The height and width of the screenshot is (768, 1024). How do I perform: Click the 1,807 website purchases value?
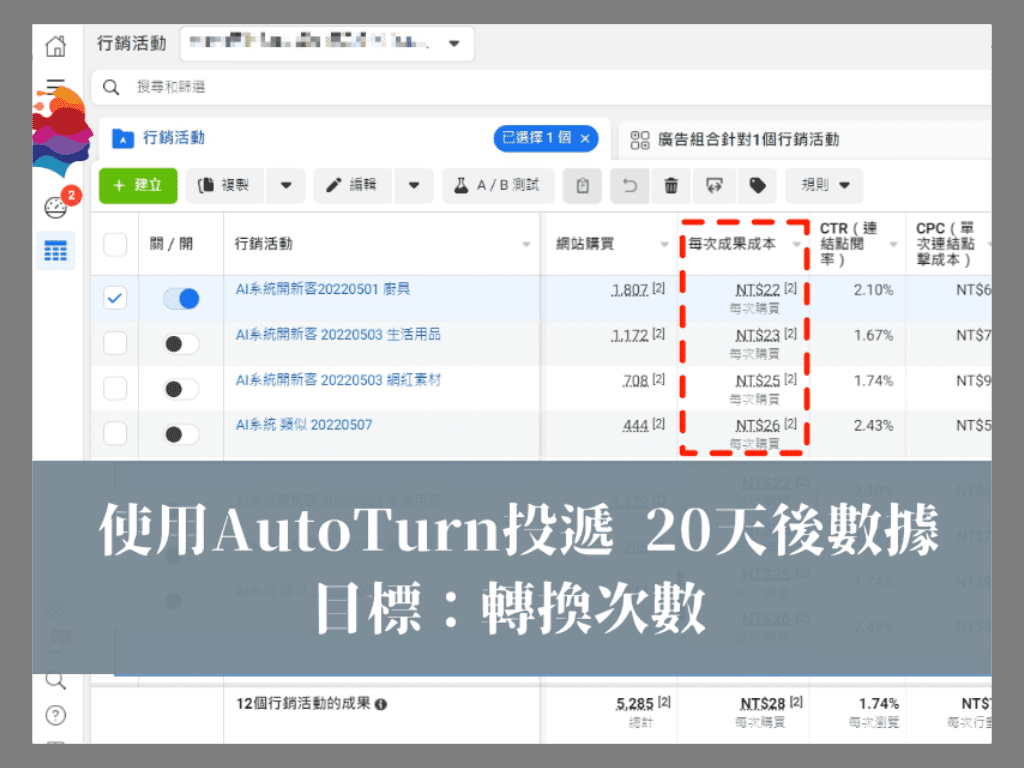point(630,290)
